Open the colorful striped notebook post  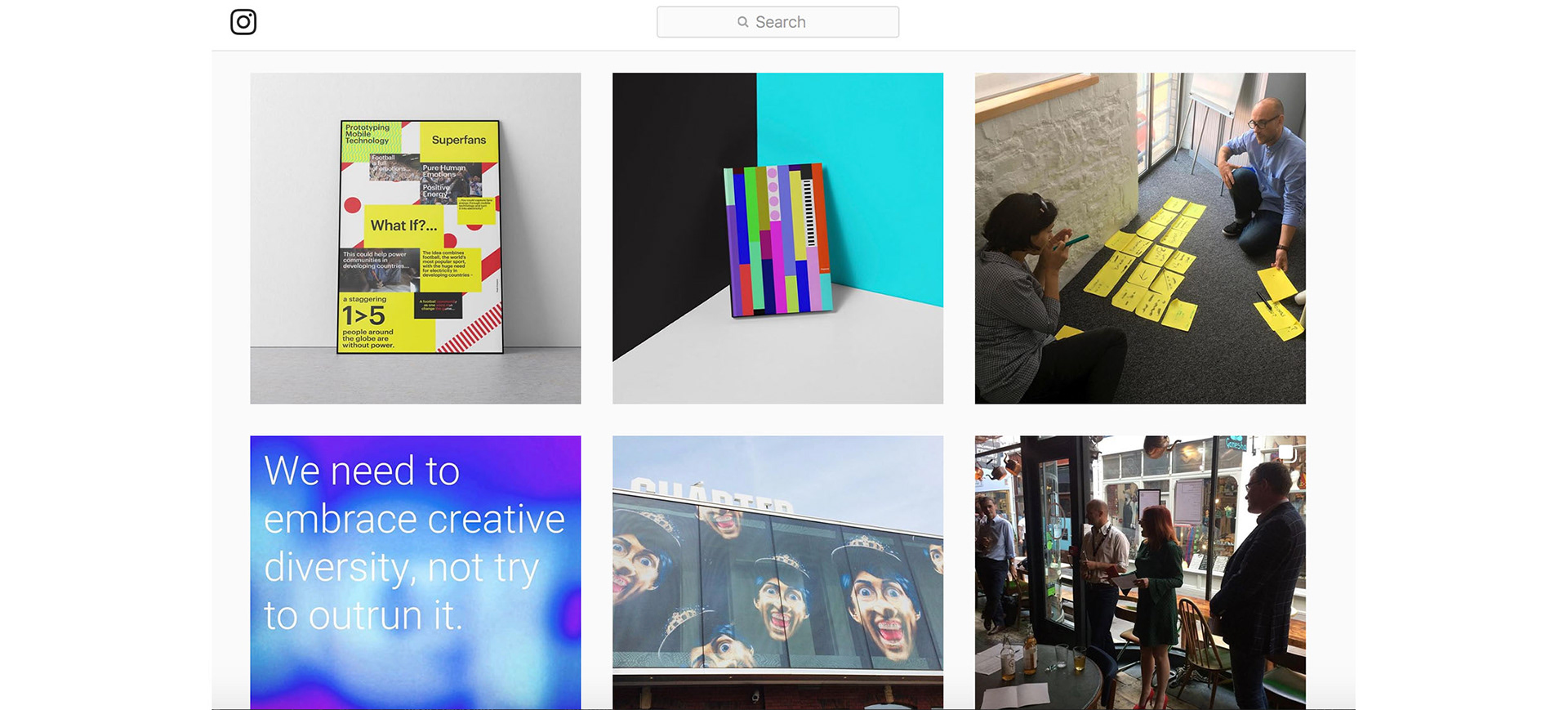[x=777, y=239]
